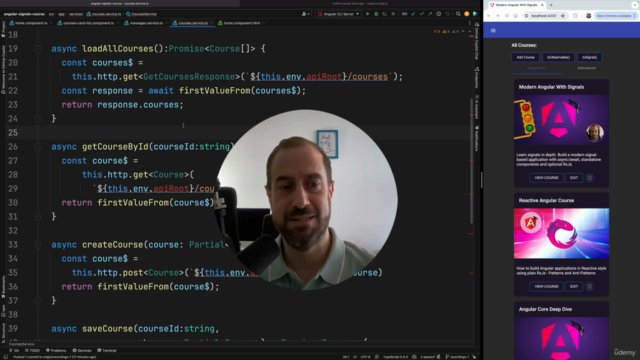Switch to home.component.html editor tab

[x=241, y=23]
